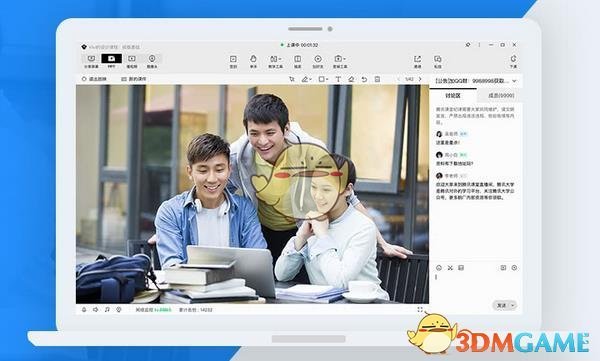Click the raise hand icon

tap(253, 59)
